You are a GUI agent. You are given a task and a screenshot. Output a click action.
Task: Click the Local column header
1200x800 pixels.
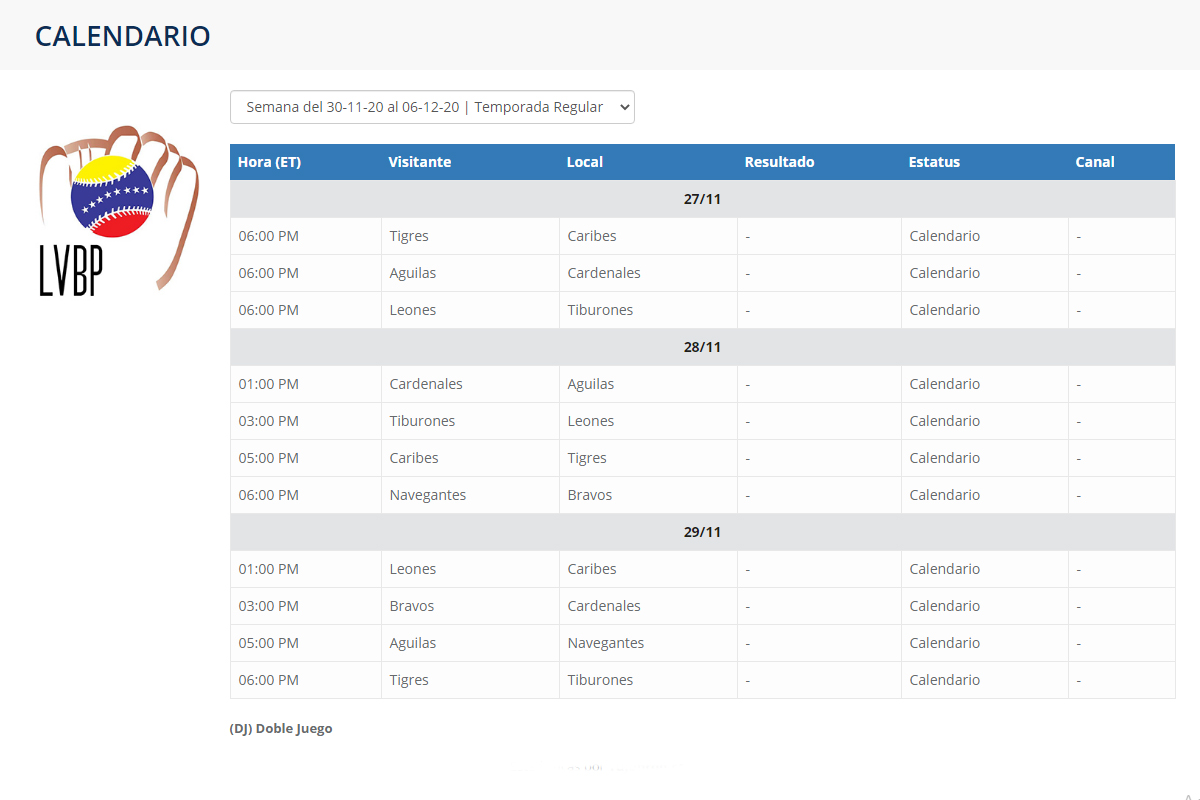(584, 162)
